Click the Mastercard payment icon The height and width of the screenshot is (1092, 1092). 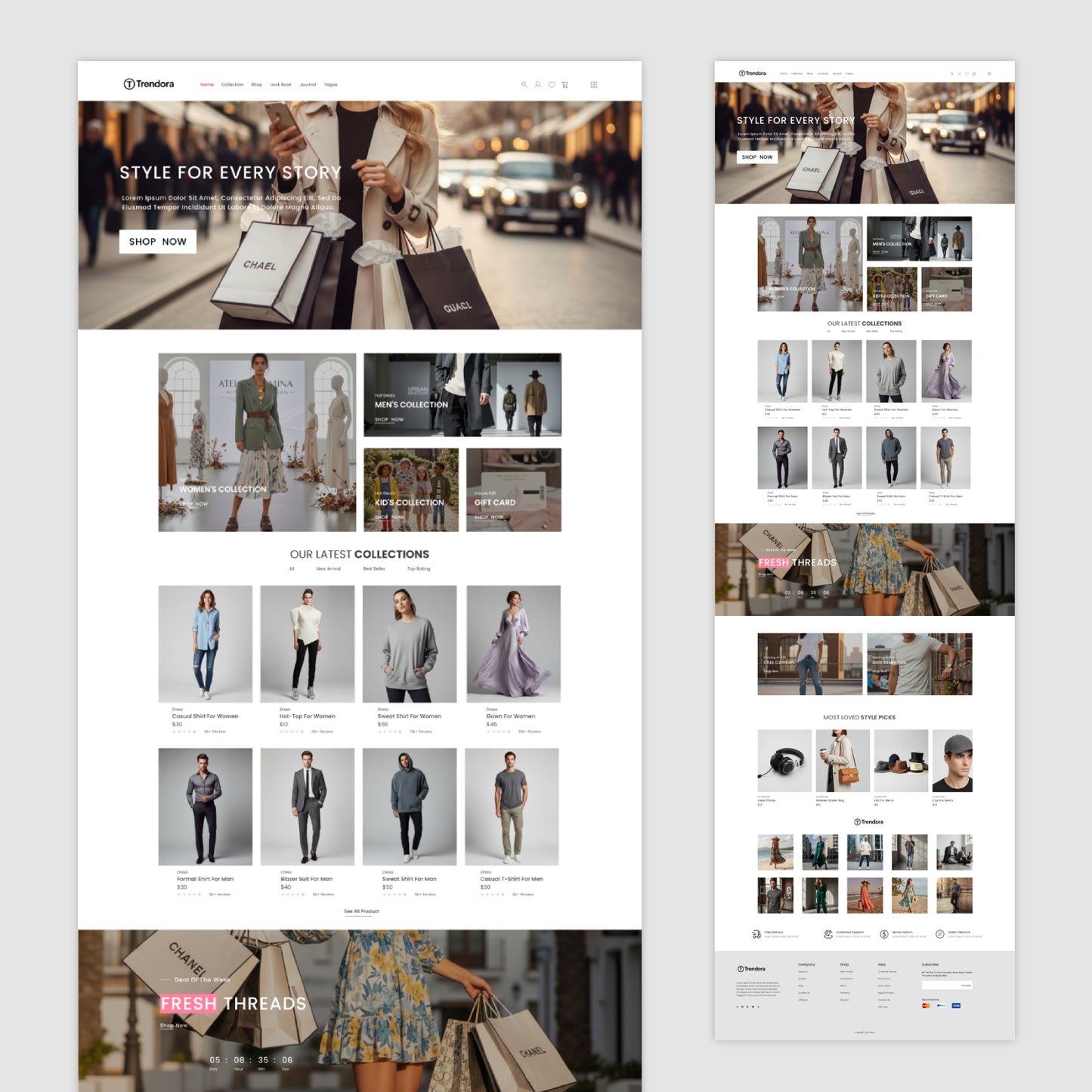[x=926, y=1005]
